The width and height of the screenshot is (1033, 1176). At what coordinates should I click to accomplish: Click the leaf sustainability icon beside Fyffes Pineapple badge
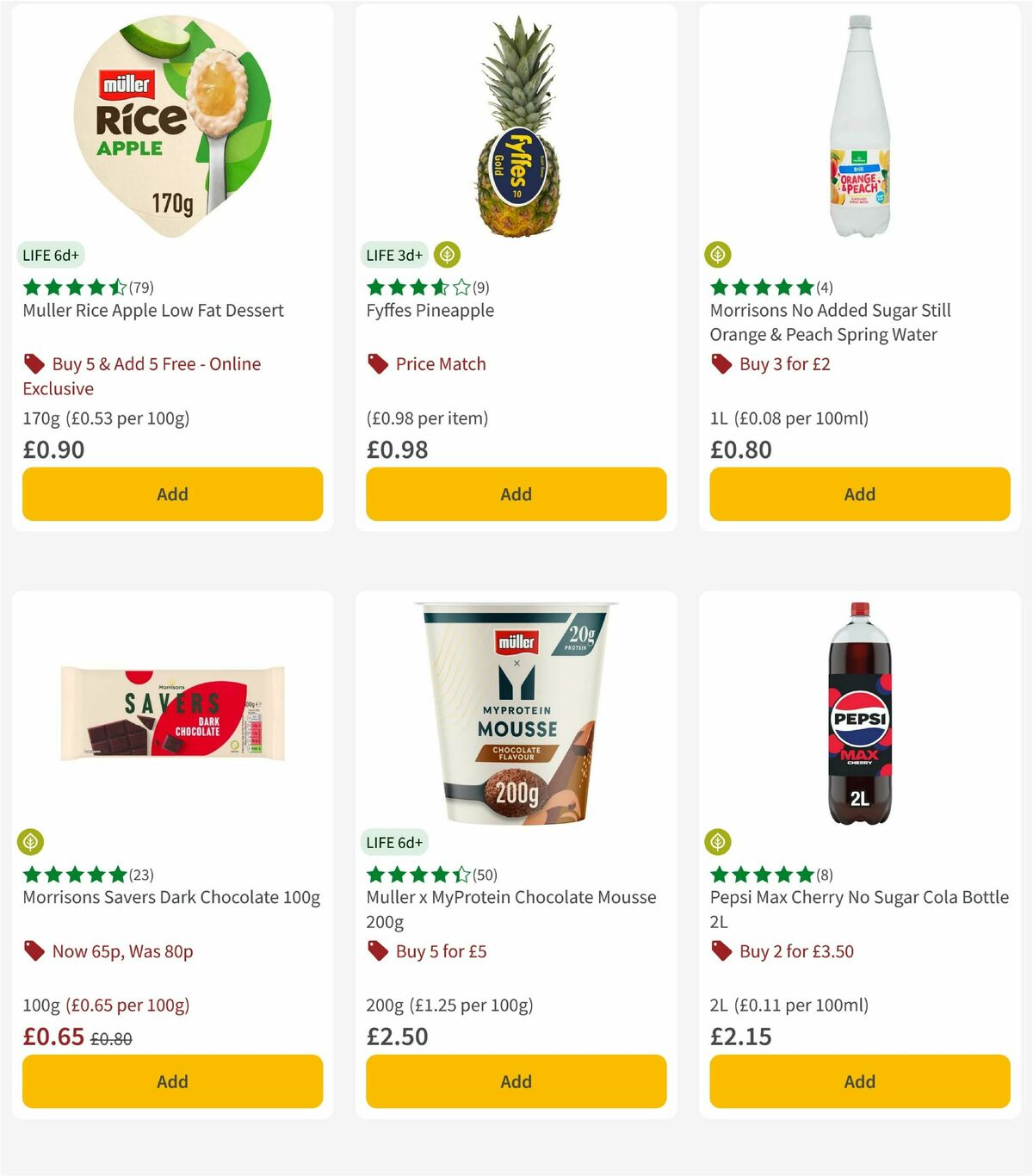(x=446, y=255)
